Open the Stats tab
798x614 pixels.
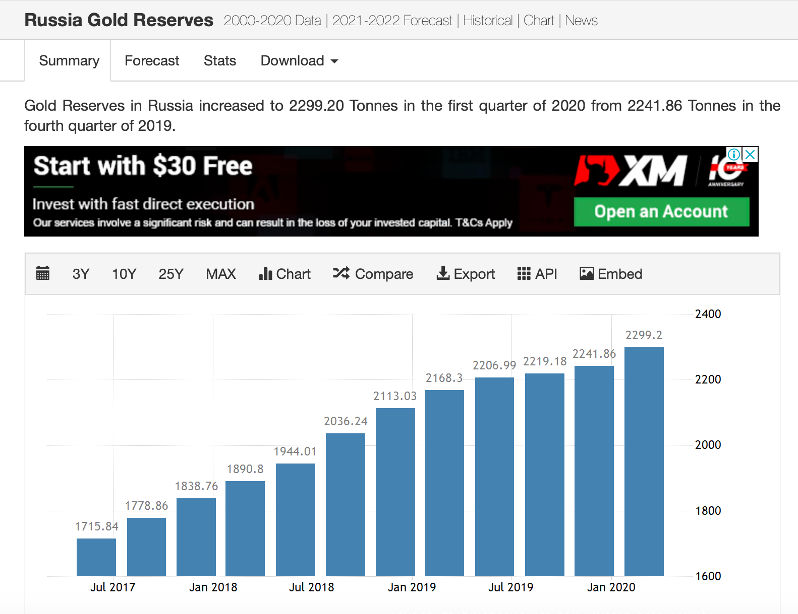[220, 61]
